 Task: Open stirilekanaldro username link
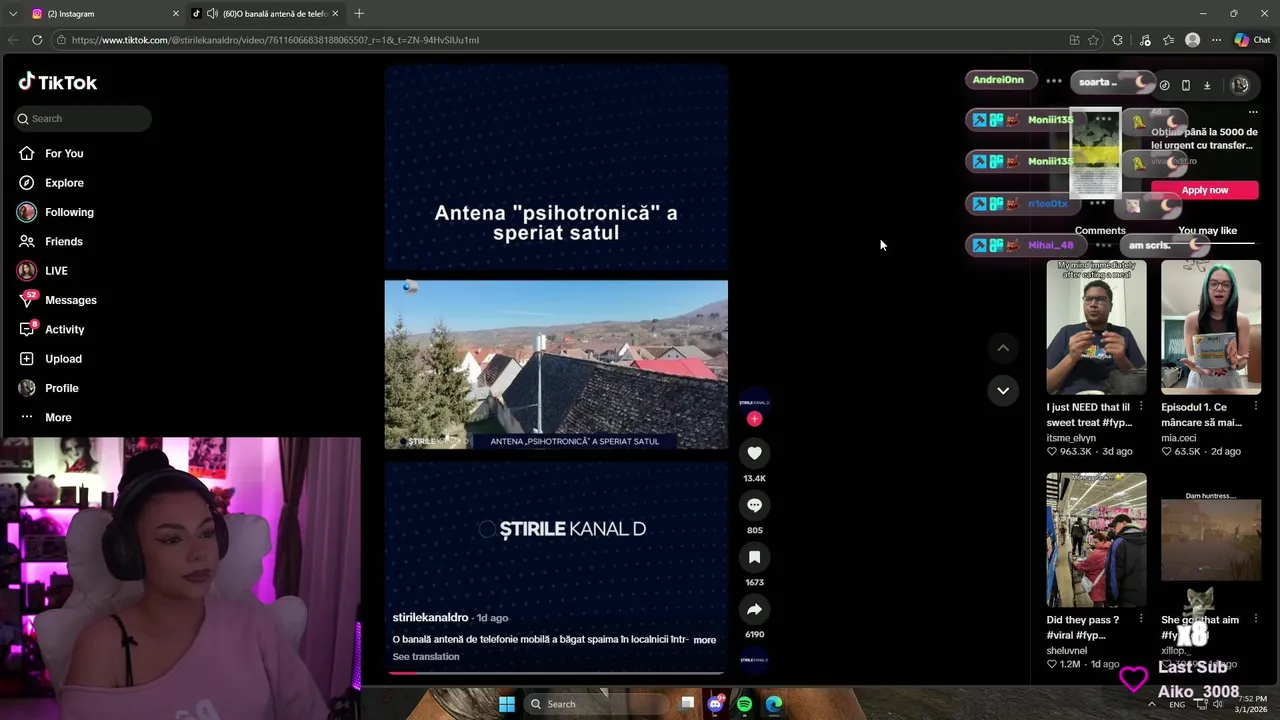click(430, 618)
